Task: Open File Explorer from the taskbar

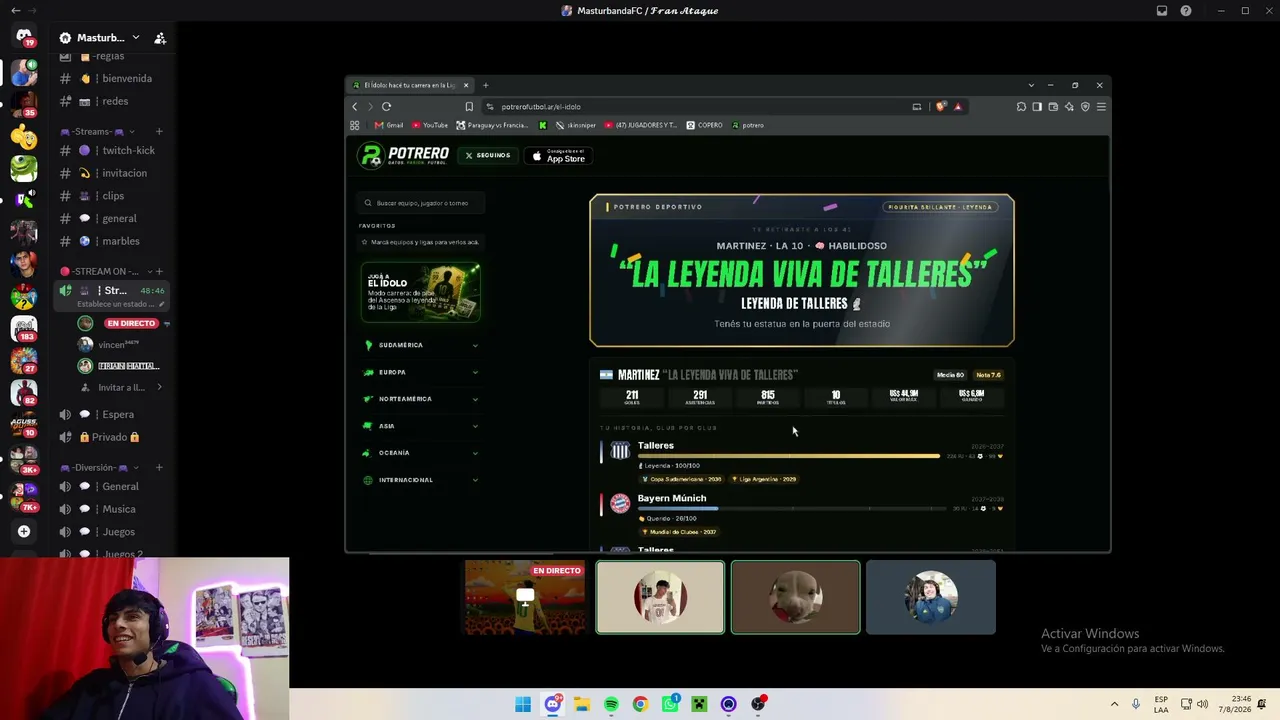Action: coord(582,704)
